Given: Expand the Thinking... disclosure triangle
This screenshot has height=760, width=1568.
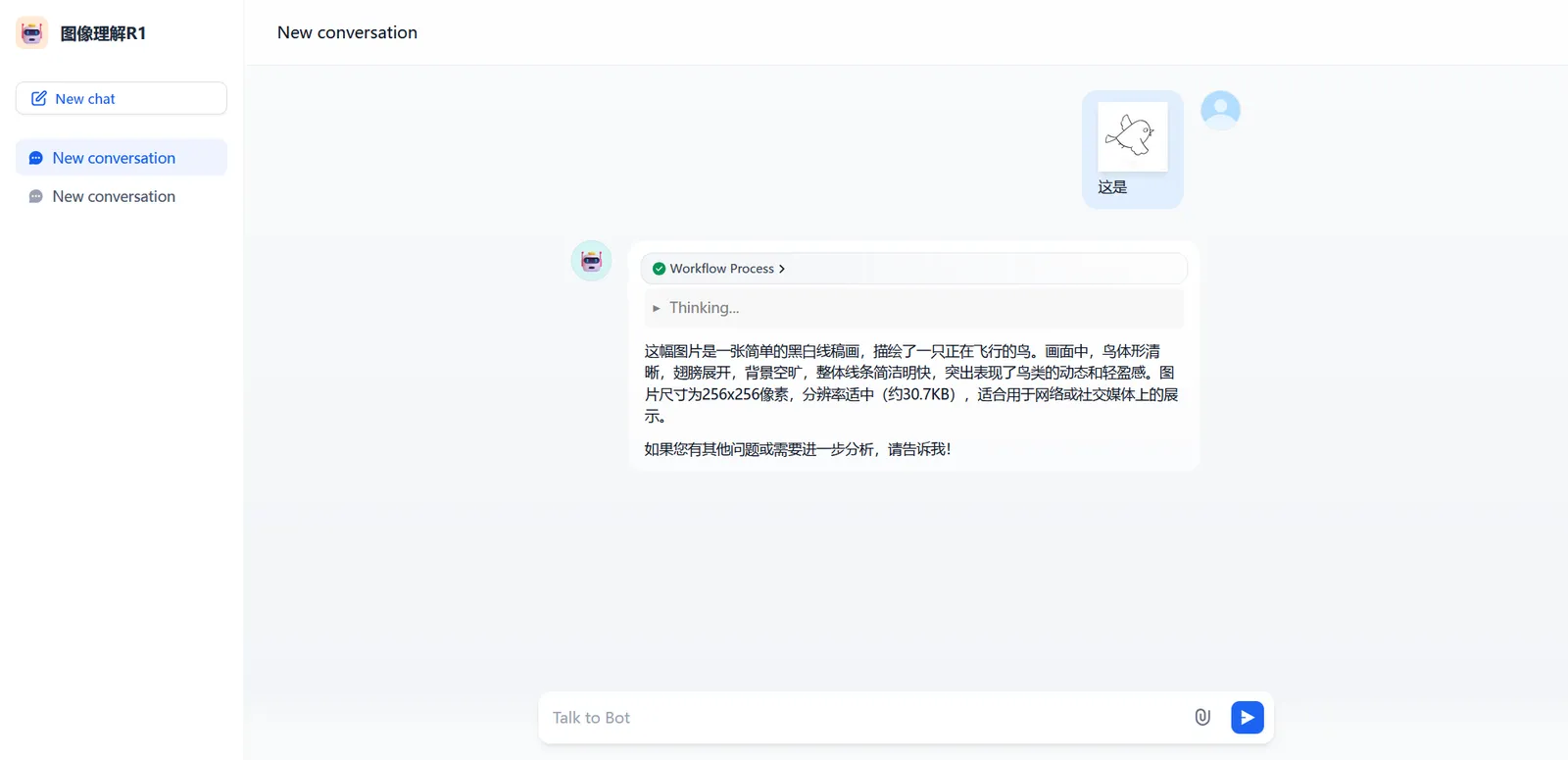Looking at the screenshot, I should click(x=657, y=308).
